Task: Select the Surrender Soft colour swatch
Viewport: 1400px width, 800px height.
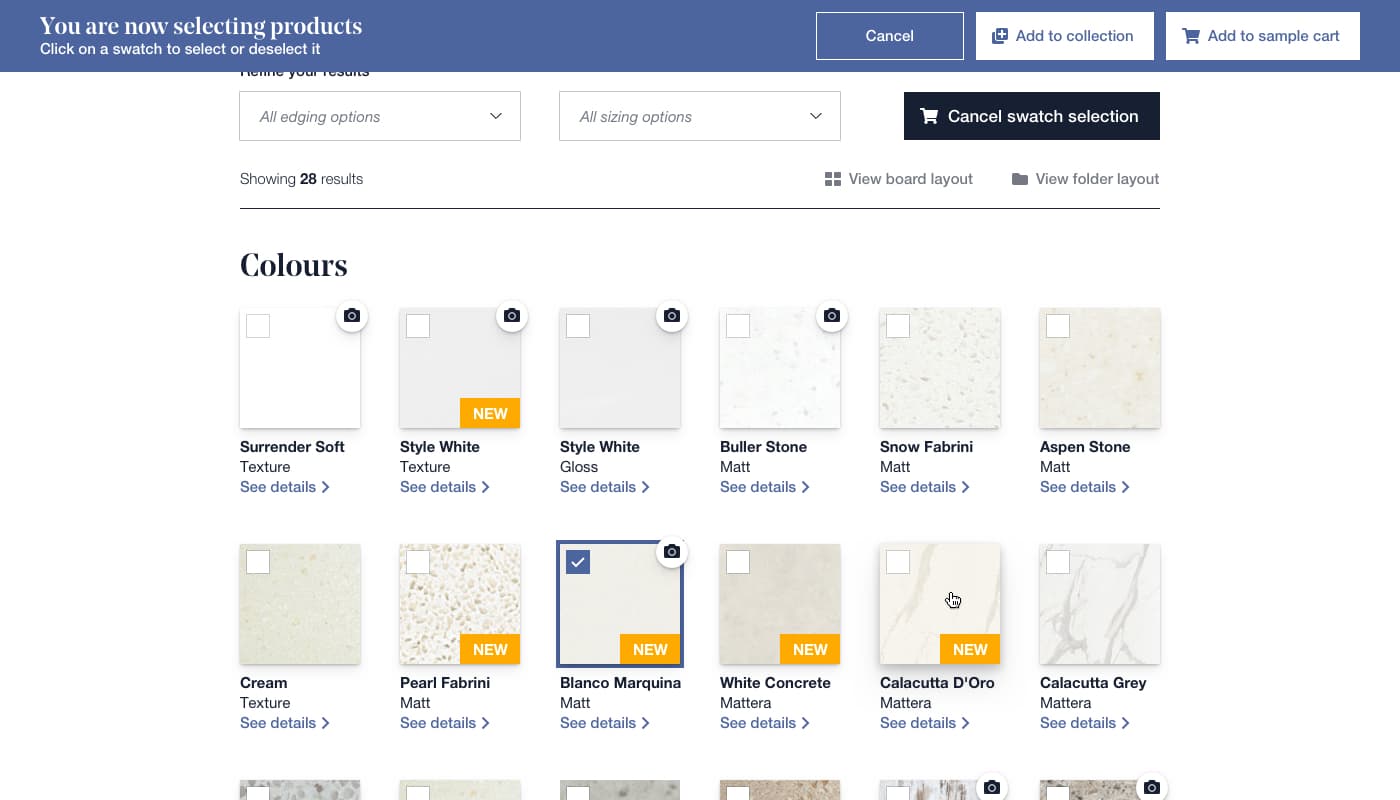Action: pyautogui.click(x=300, y=368)
